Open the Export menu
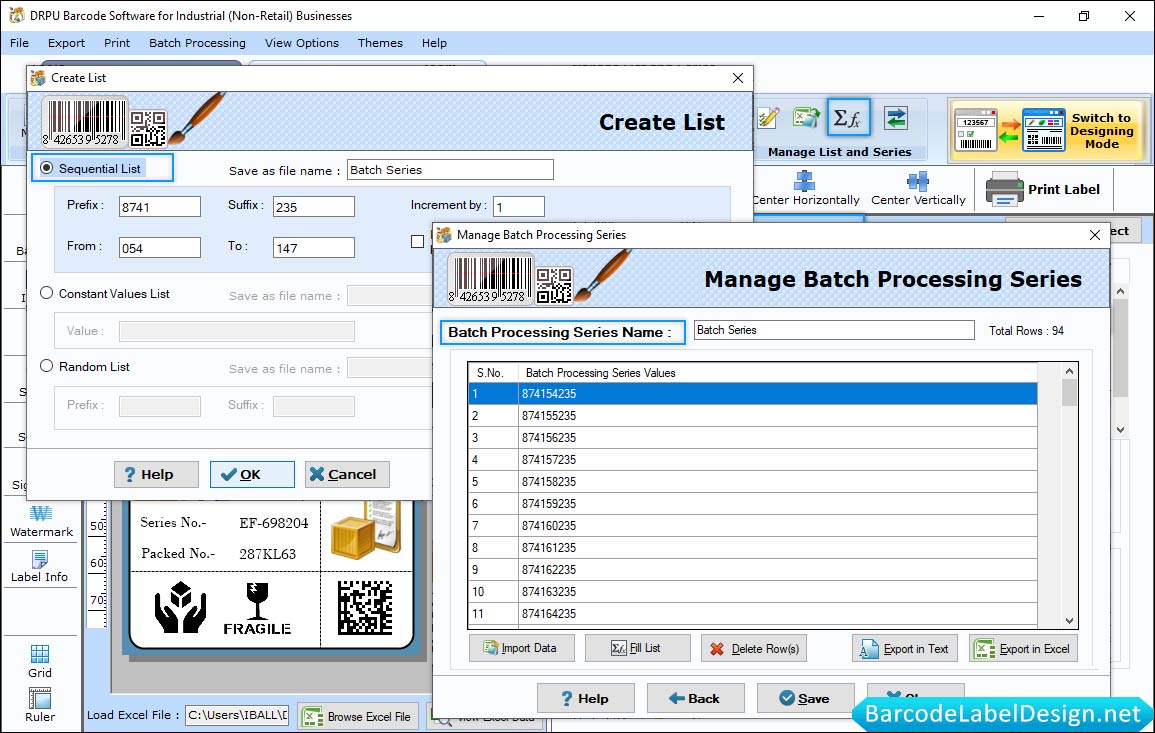 [x=66, y=43]
